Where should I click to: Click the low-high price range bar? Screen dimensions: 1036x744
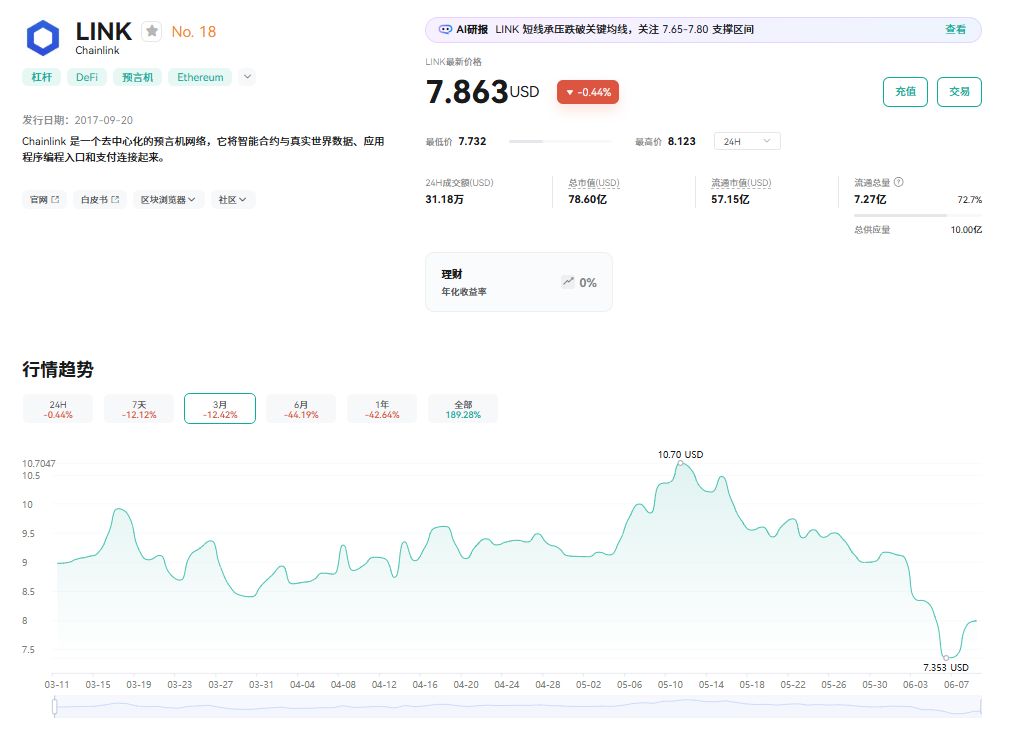[560, 141]
